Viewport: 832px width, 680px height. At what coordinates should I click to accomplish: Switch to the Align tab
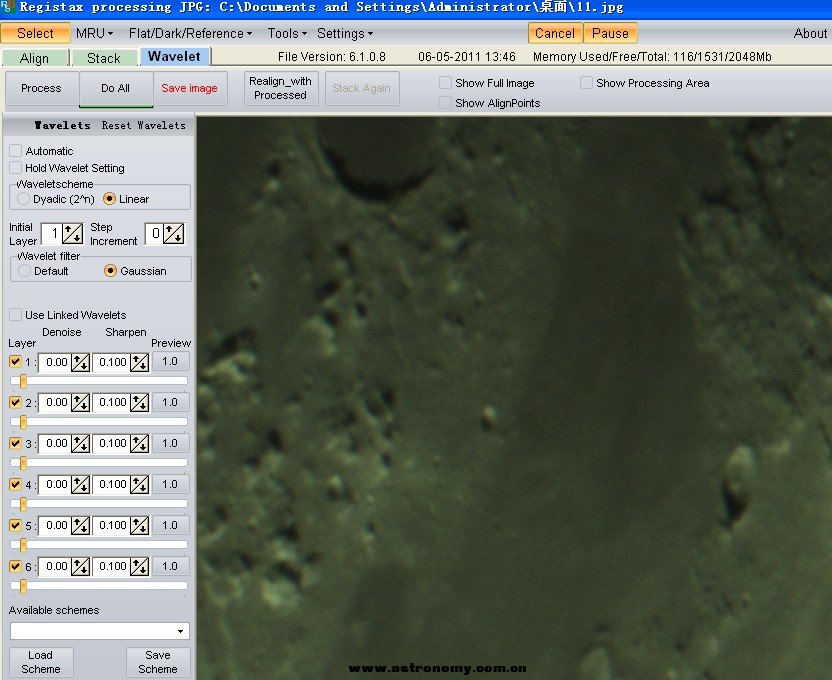pos(34,58)
